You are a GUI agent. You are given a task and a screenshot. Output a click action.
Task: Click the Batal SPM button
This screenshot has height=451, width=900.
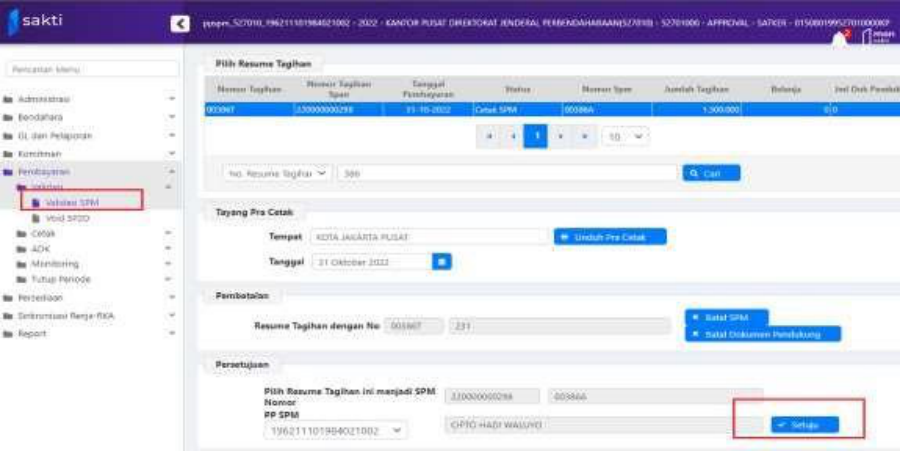727,317
